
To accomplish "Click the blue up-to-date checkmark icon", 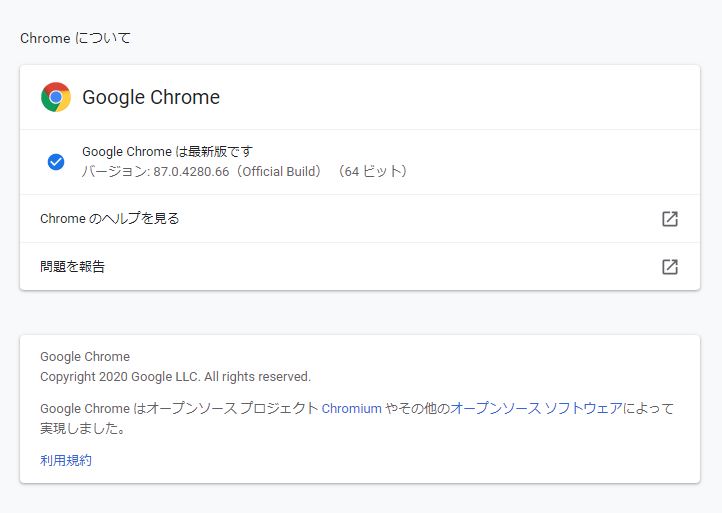I will (x=56, y=162).
